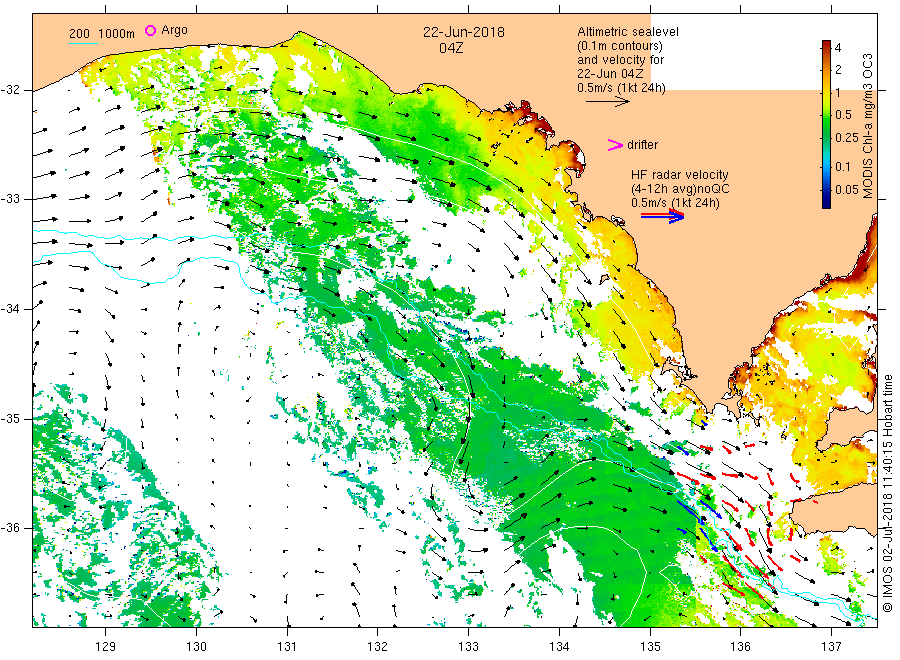The width and height of the screenshot is (900, 660).
Task: Click the '(4-12h avg)noQC' text
Action: click(680, 189)
